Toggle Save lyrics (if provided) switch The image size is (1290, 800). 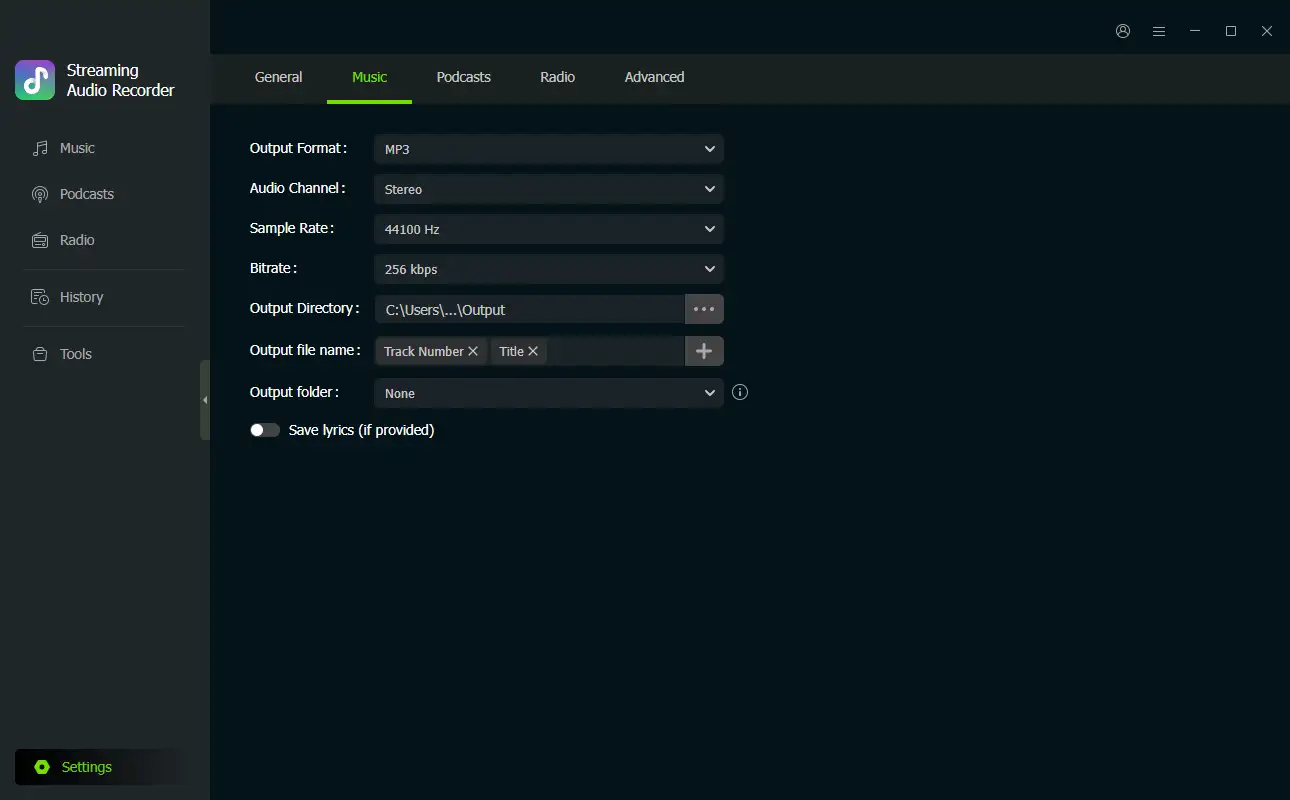point(265,430)
